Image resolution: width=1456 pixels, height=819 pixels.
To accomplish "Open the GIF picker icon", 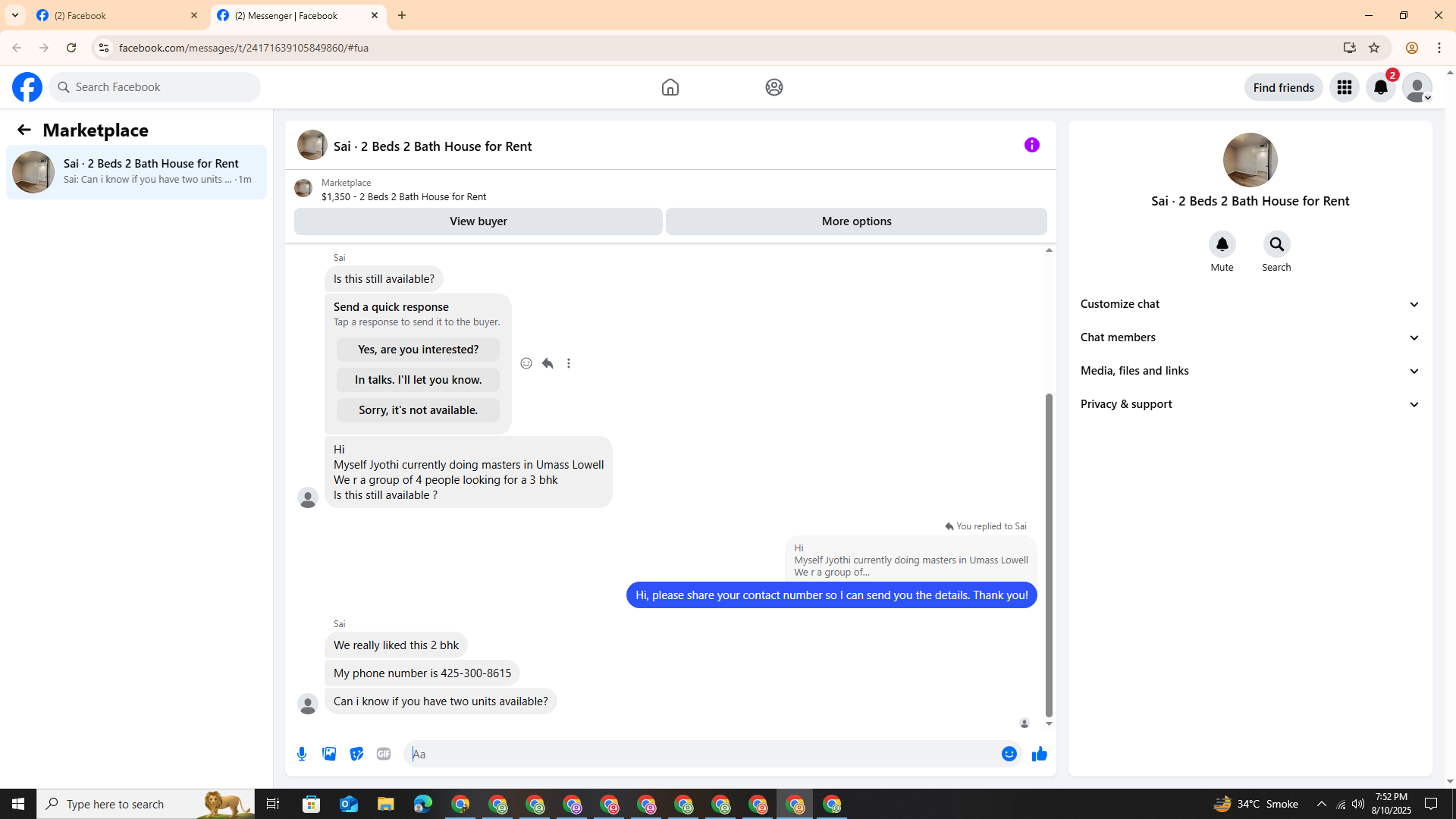I will tap(384, 754).
